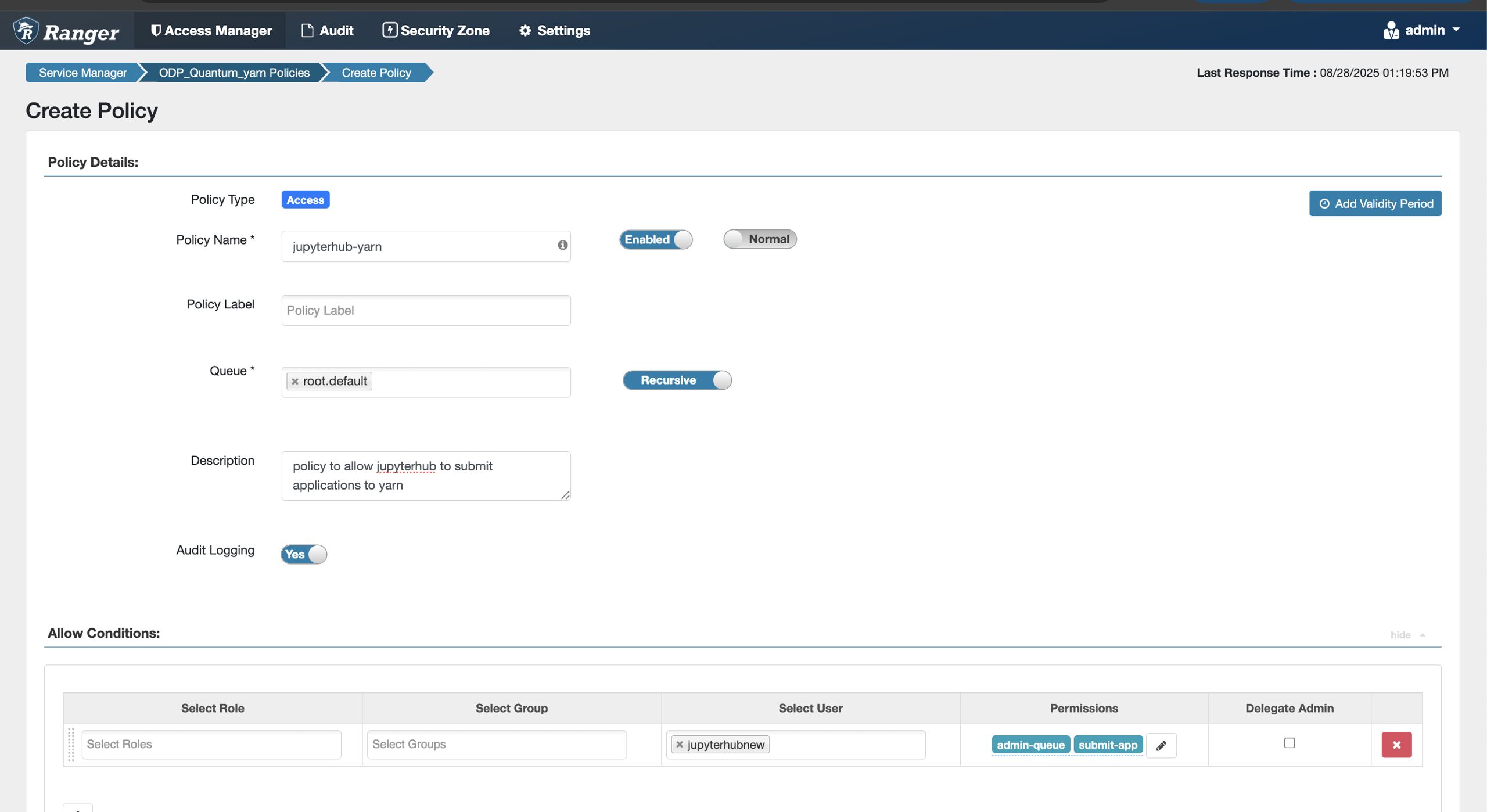This screenshot has width=1487, height=812.
Task: Open the Audit menu
Action: coord(328,30)
